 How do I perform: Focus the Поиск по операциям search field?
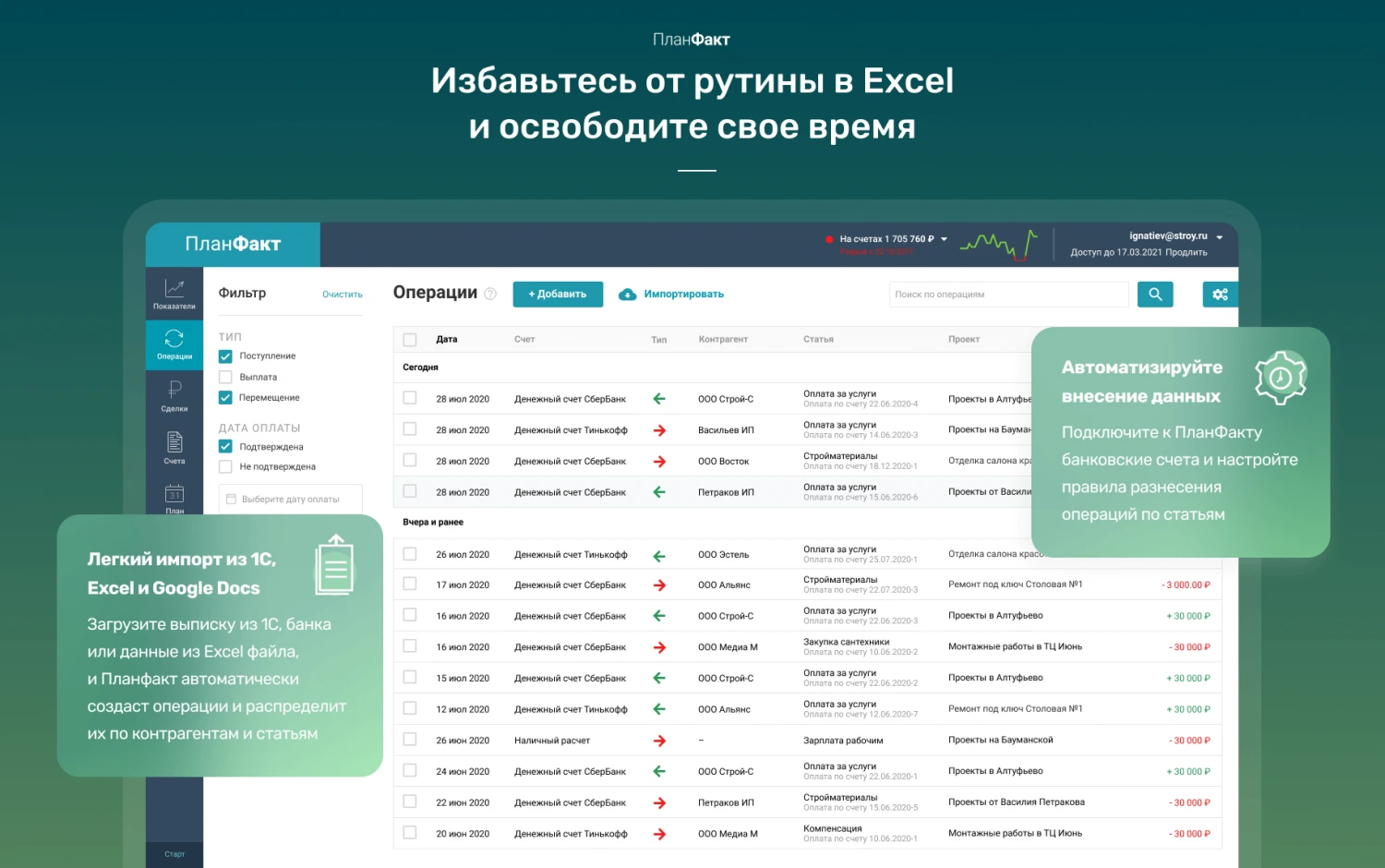tap(1008, 295)
